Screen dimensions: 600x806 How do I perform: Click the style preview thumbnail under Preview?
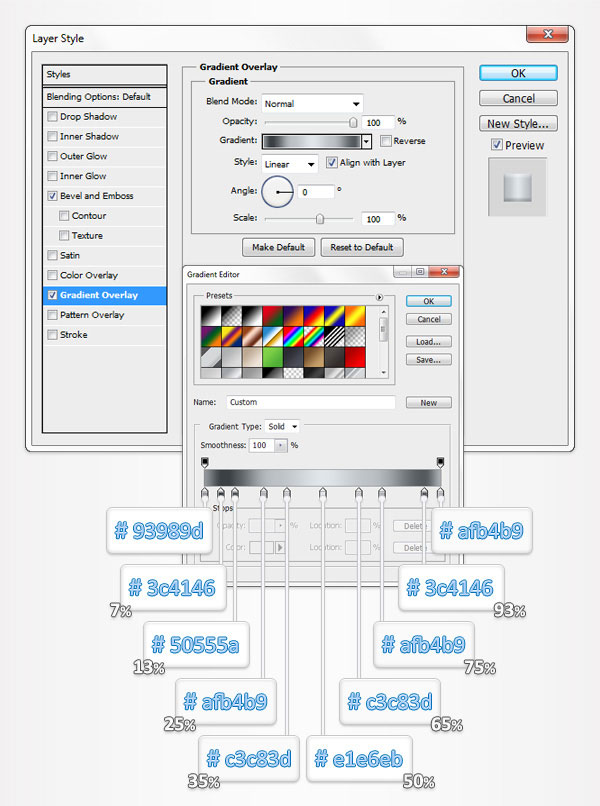(517, 187)
